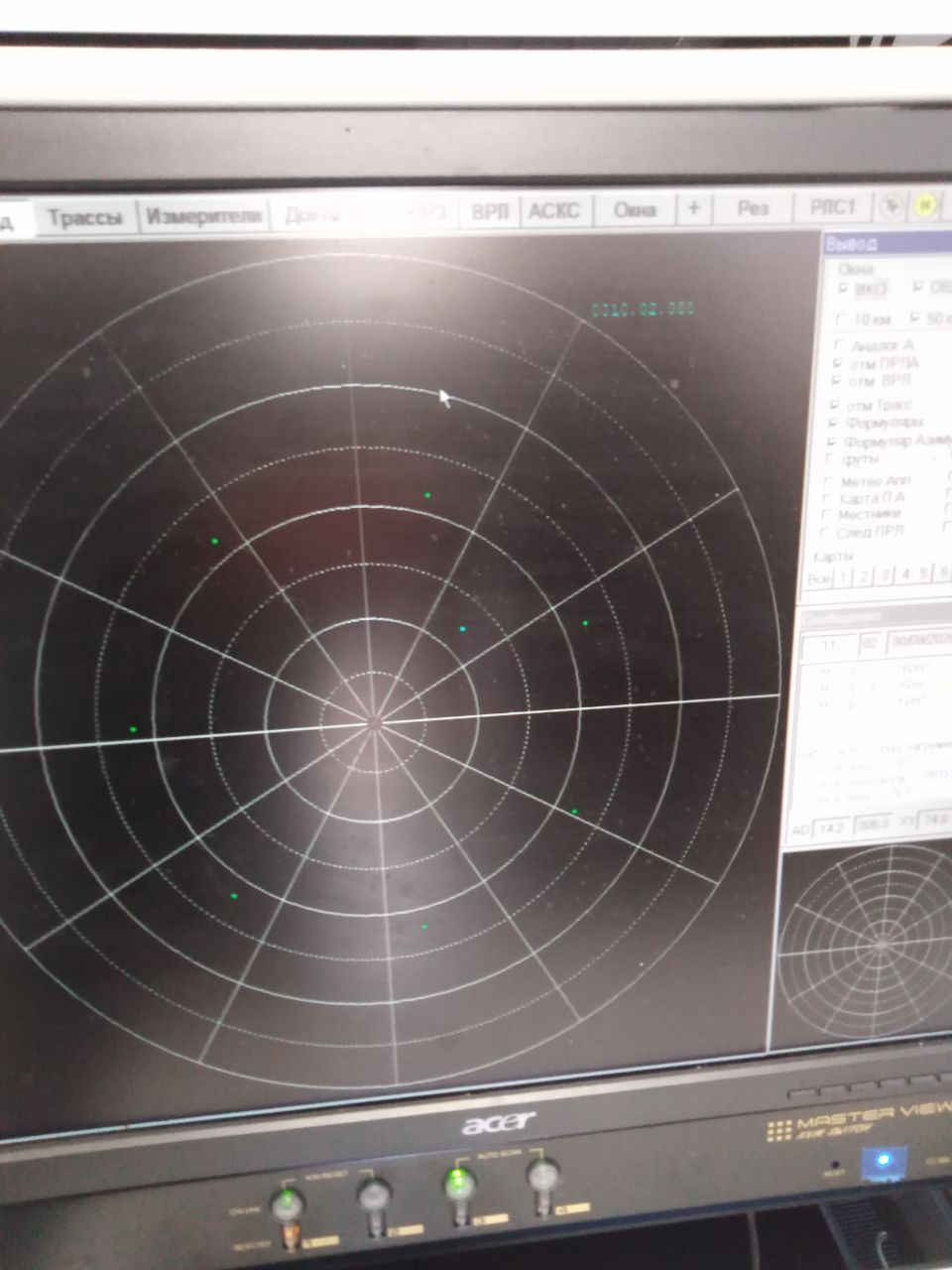952x1270 pixels.
Task: Toggle the отм ВРЛ checkbox
Action: (x=837, y=380)
